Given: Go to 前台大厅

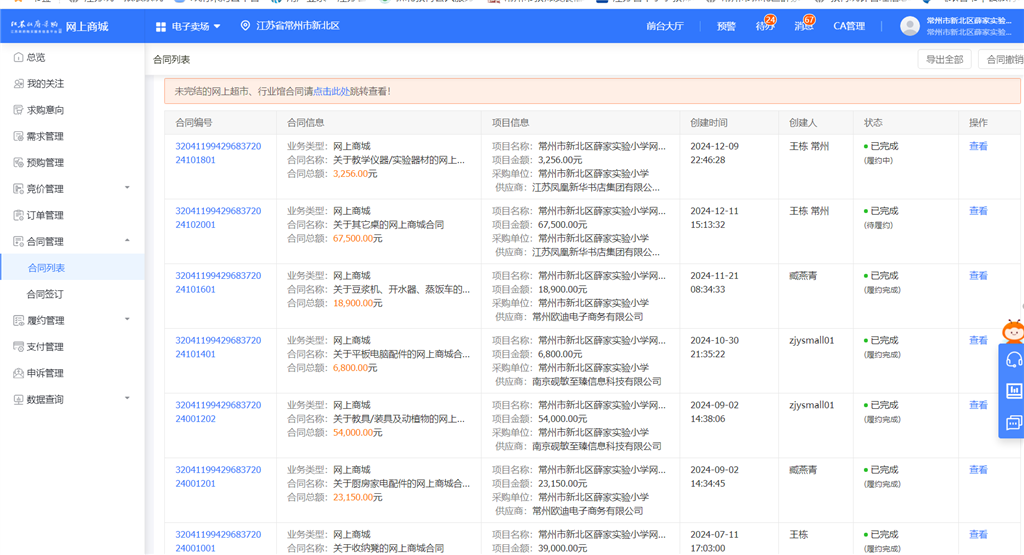Looking at the screenshot, I should [x=665, y=26].
